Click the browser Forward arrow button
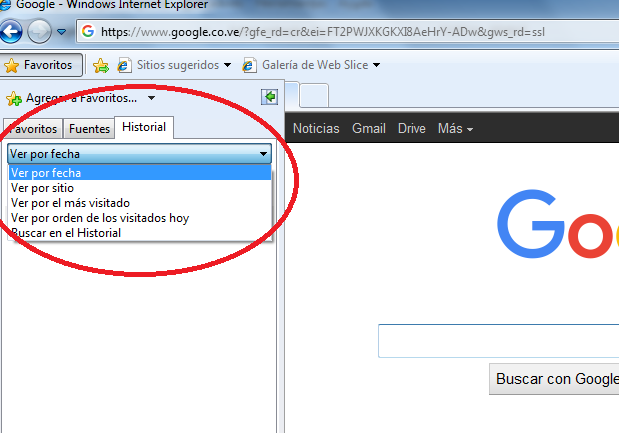This screenshot has width=619, height=433. (39, 32)
